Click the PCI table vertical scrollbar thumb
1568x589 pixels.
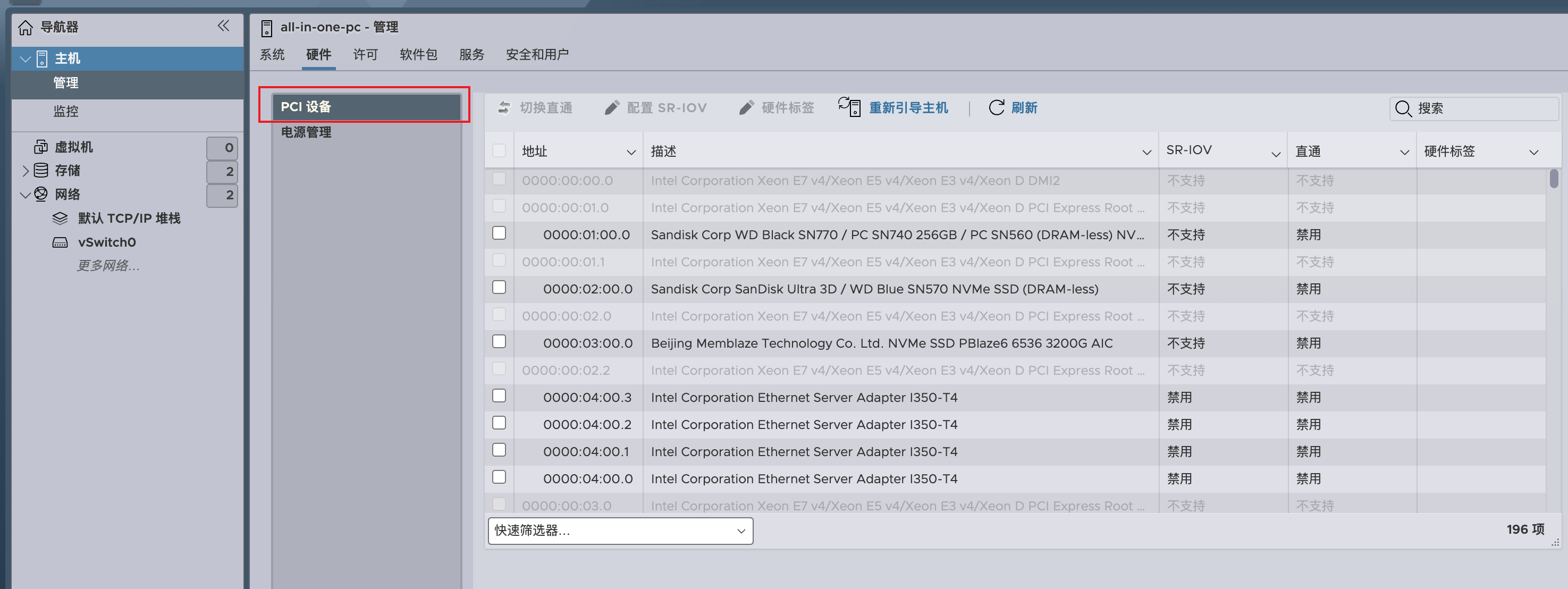pyautogui.click(x=1554, y=179)
